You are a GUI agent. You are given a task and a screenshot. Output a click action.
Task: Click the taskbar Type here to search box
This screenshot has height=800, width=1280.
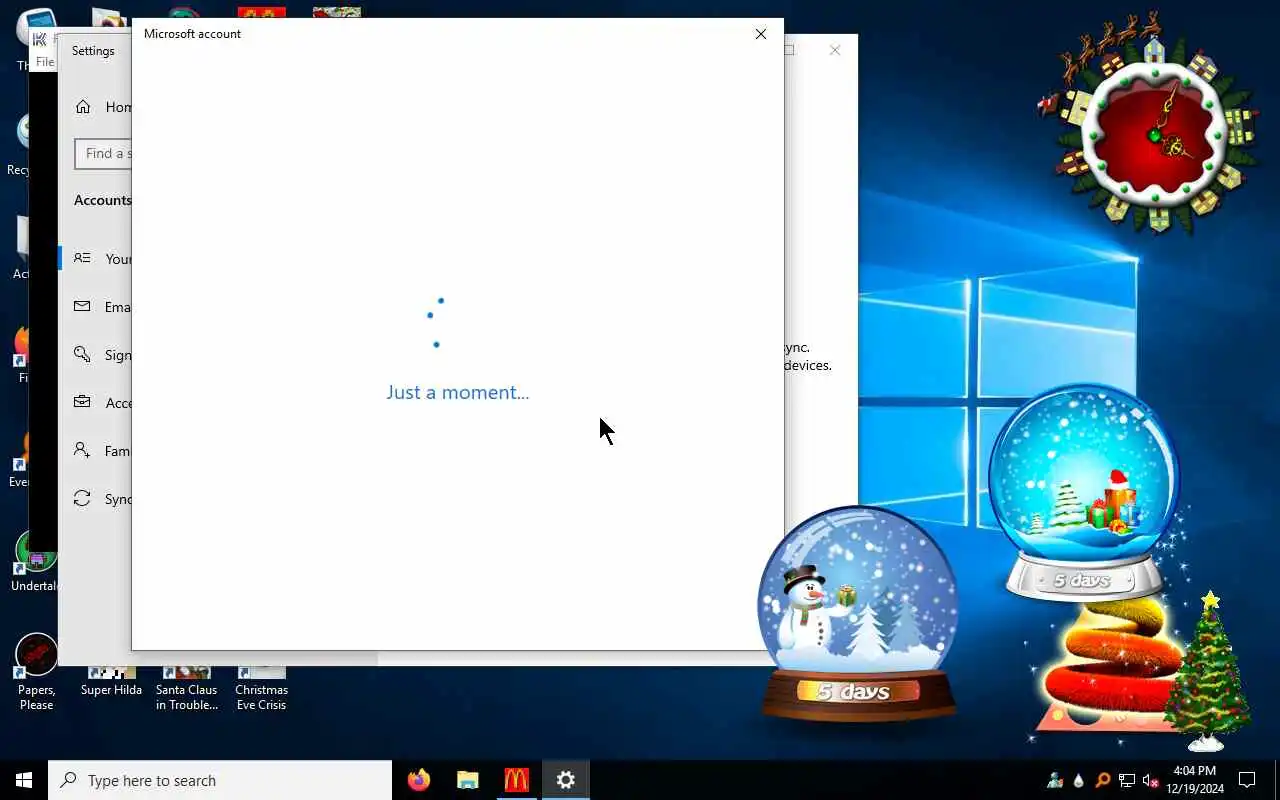pos(220,780)
